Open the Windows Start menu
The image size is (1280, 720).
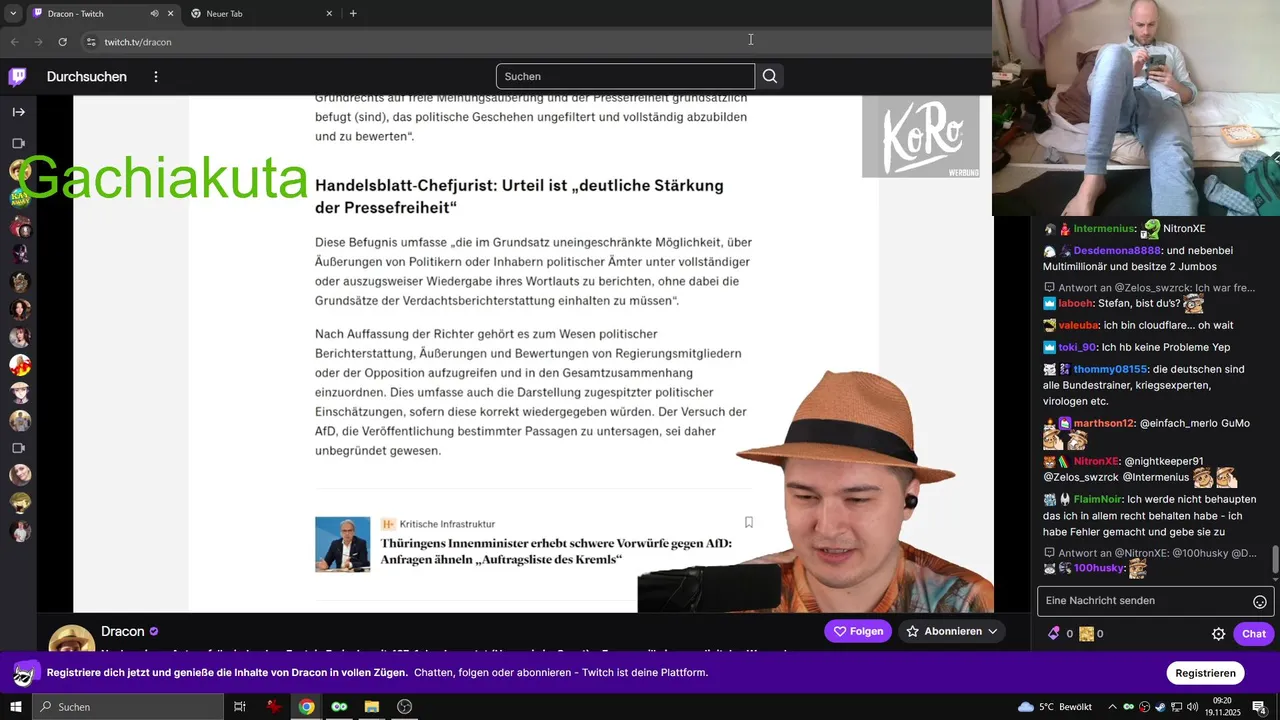pos(16,707)
